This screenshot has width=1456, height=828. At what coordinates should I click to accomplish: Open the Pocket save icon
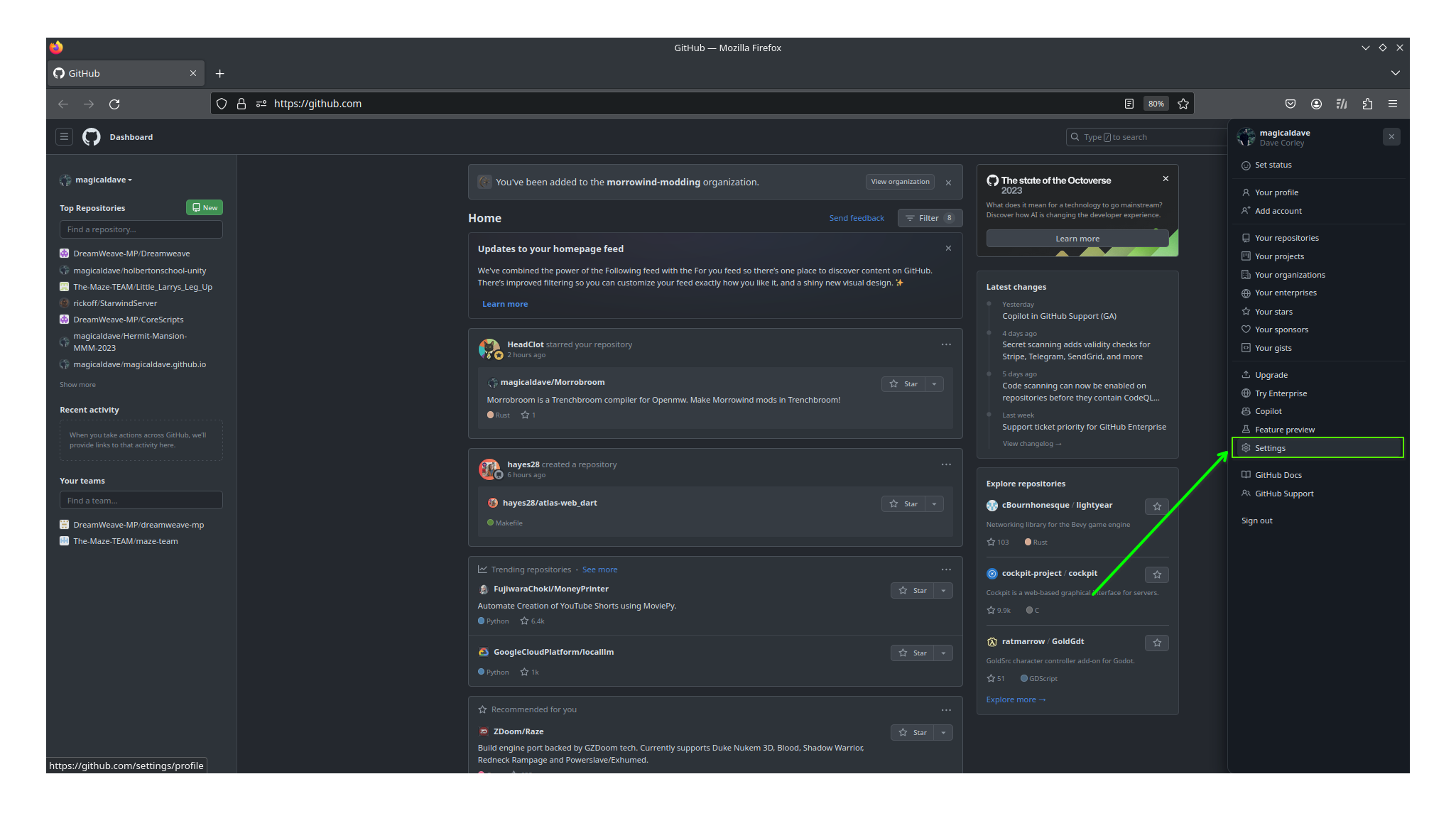click(1291, 104)
